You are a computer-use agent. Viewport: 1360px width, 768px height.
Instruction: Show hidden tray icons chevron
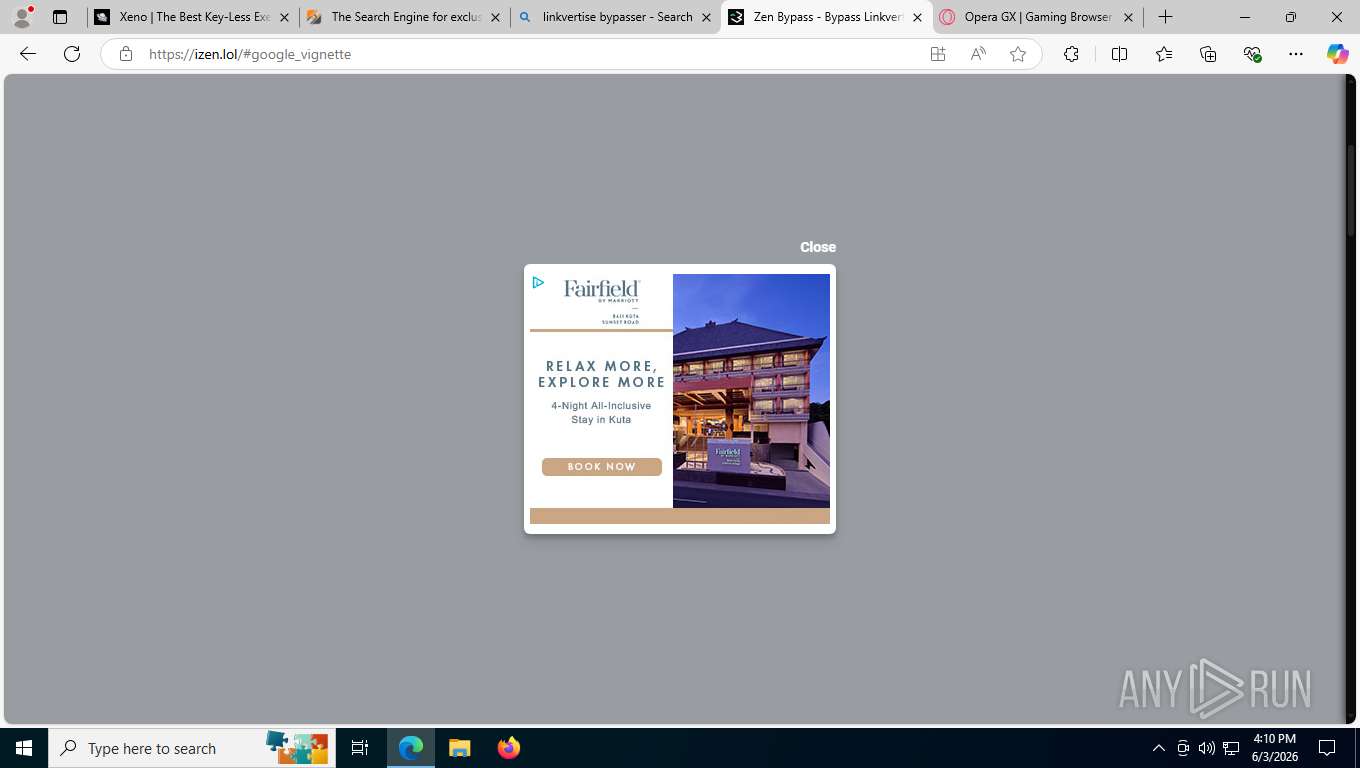pyautogui.click(x=1159, y=748)
